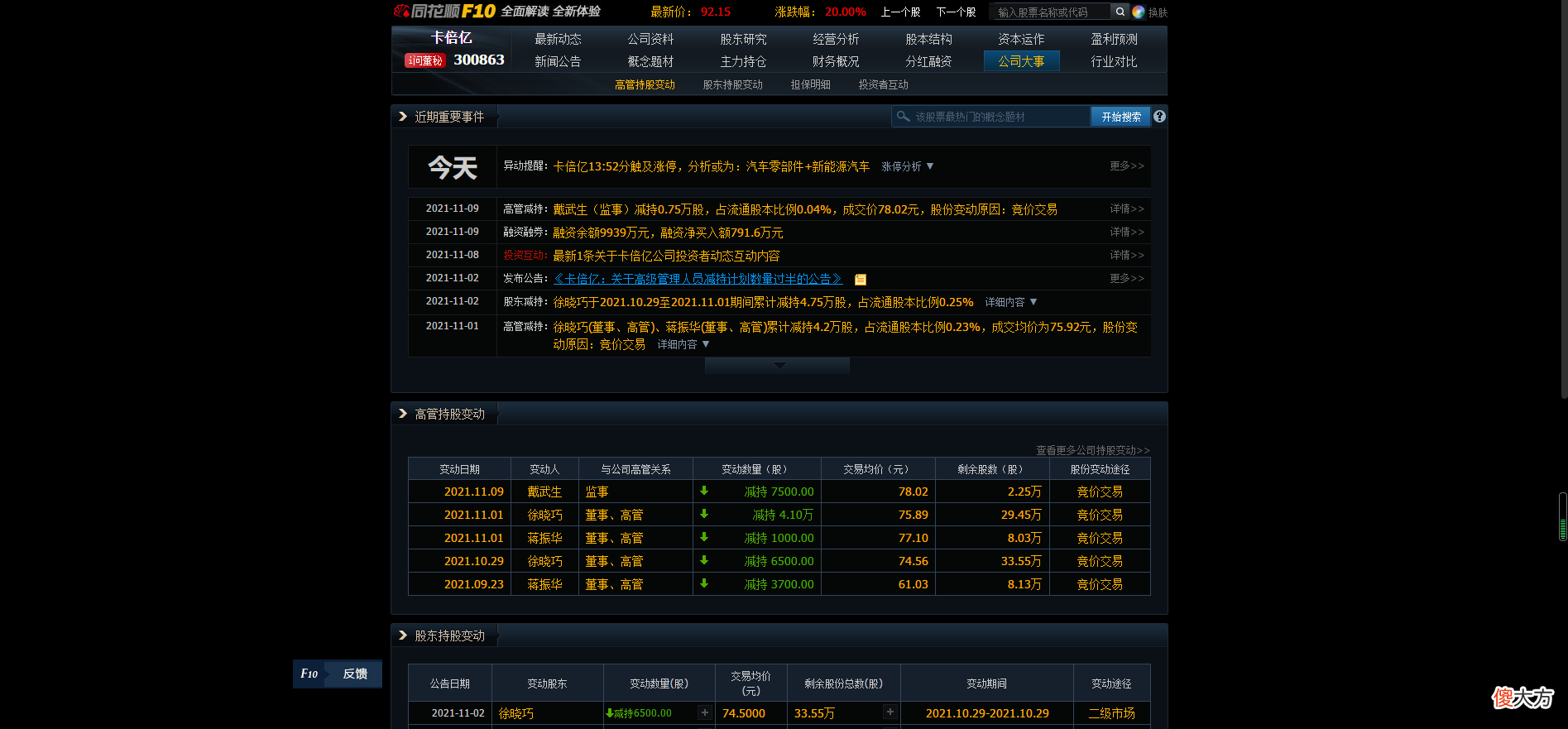Open the help question mark icon

[1159, 117]
